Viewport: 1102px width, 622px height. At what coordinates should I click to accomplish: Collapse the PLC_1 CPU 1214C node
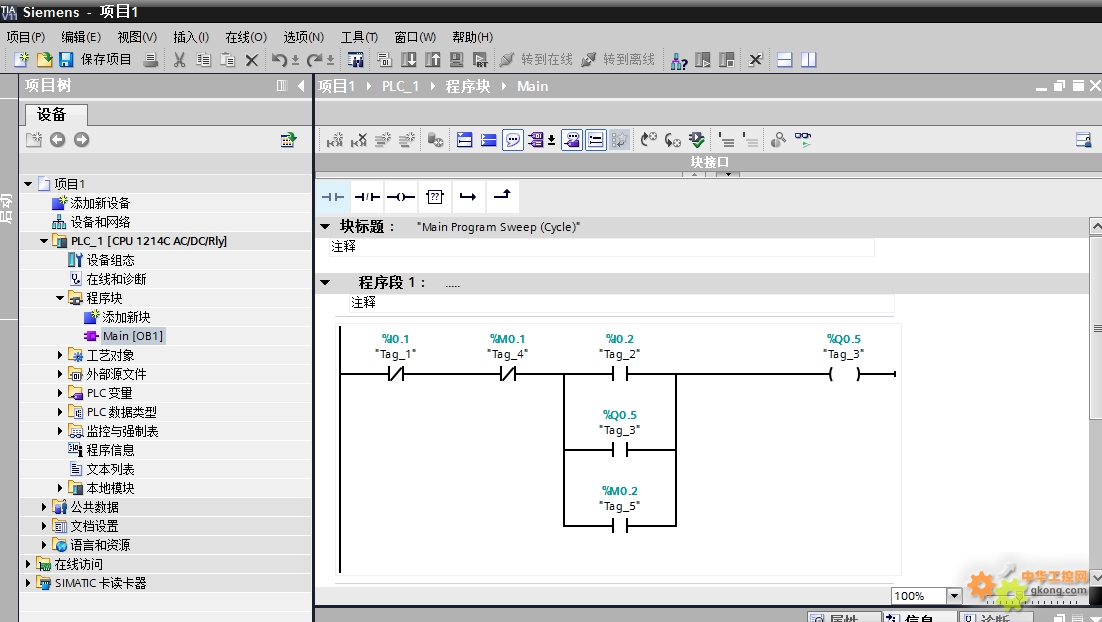pyautogui.click(x=44, y=241)
